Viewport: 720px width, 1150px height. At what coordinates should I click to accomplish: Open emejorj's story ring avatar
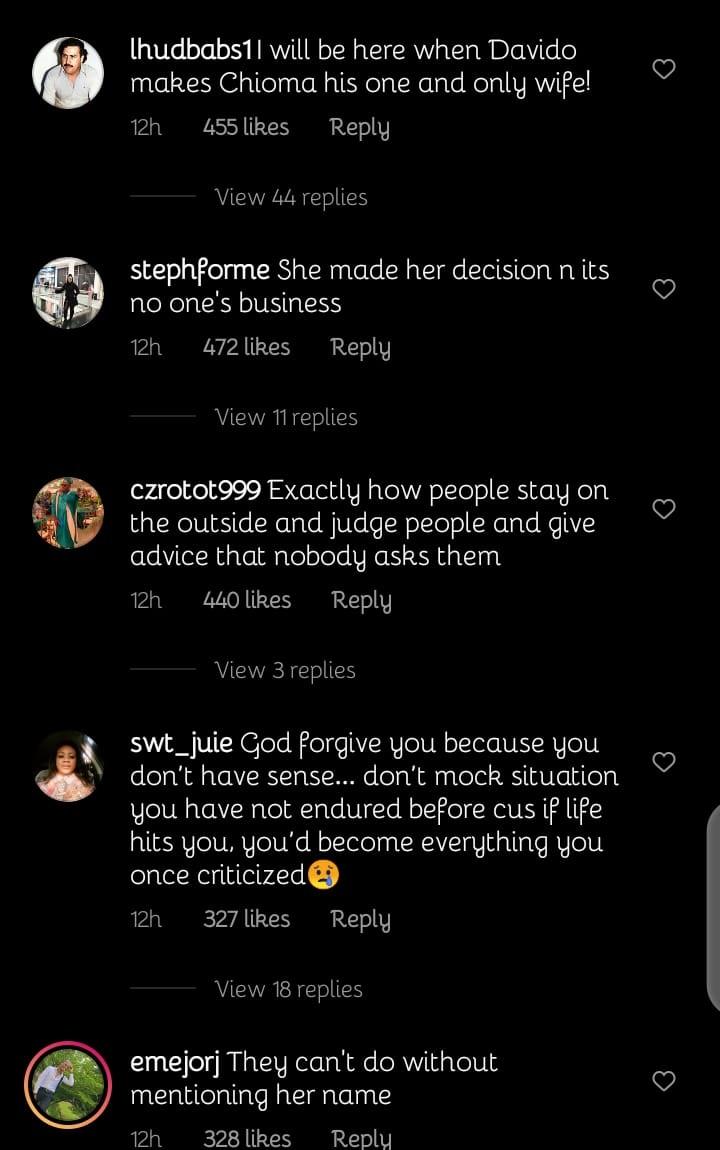pyautogui.click(x=68, y=1085)
